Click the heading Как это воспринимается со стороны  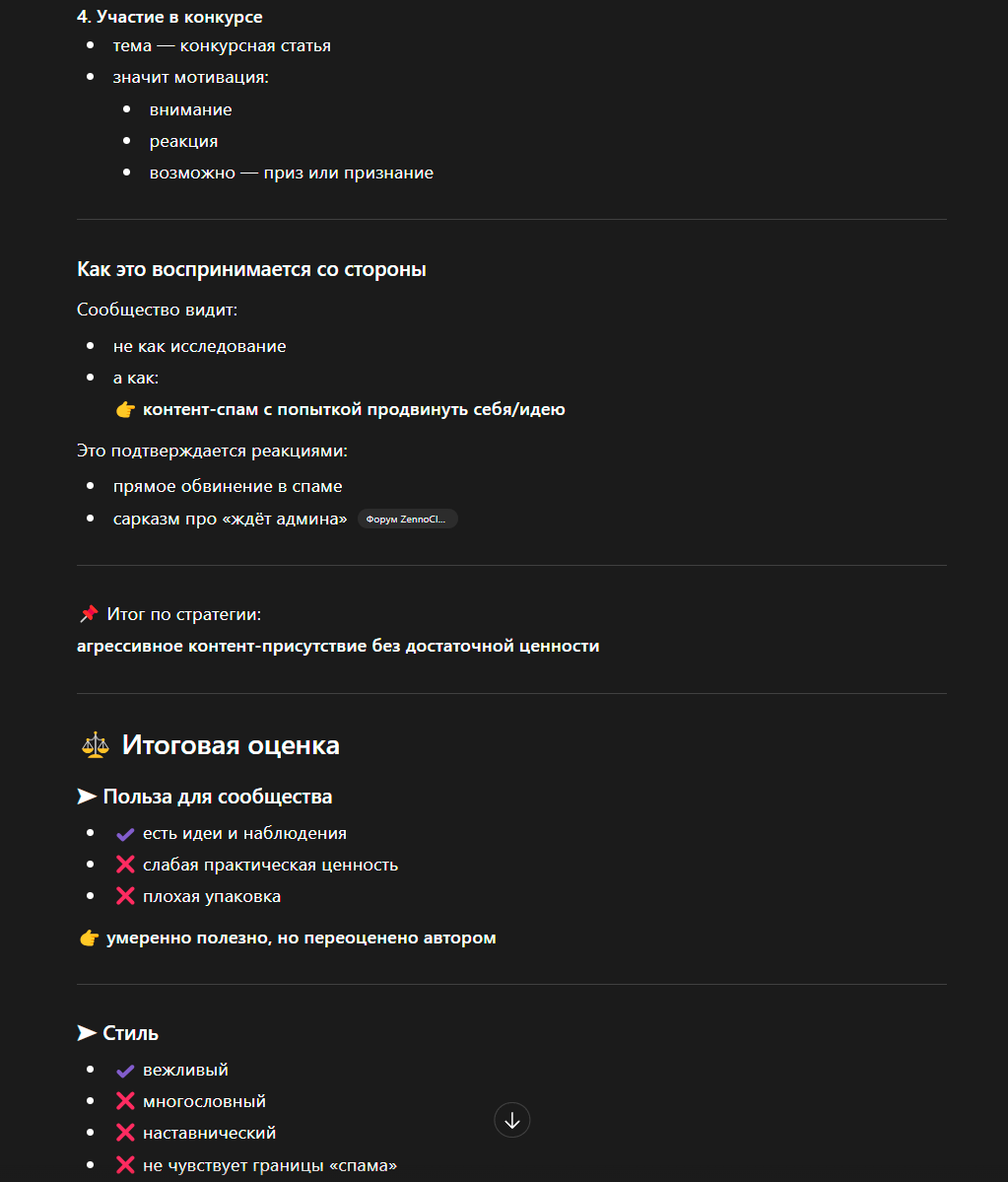click(x=251, y=269)
